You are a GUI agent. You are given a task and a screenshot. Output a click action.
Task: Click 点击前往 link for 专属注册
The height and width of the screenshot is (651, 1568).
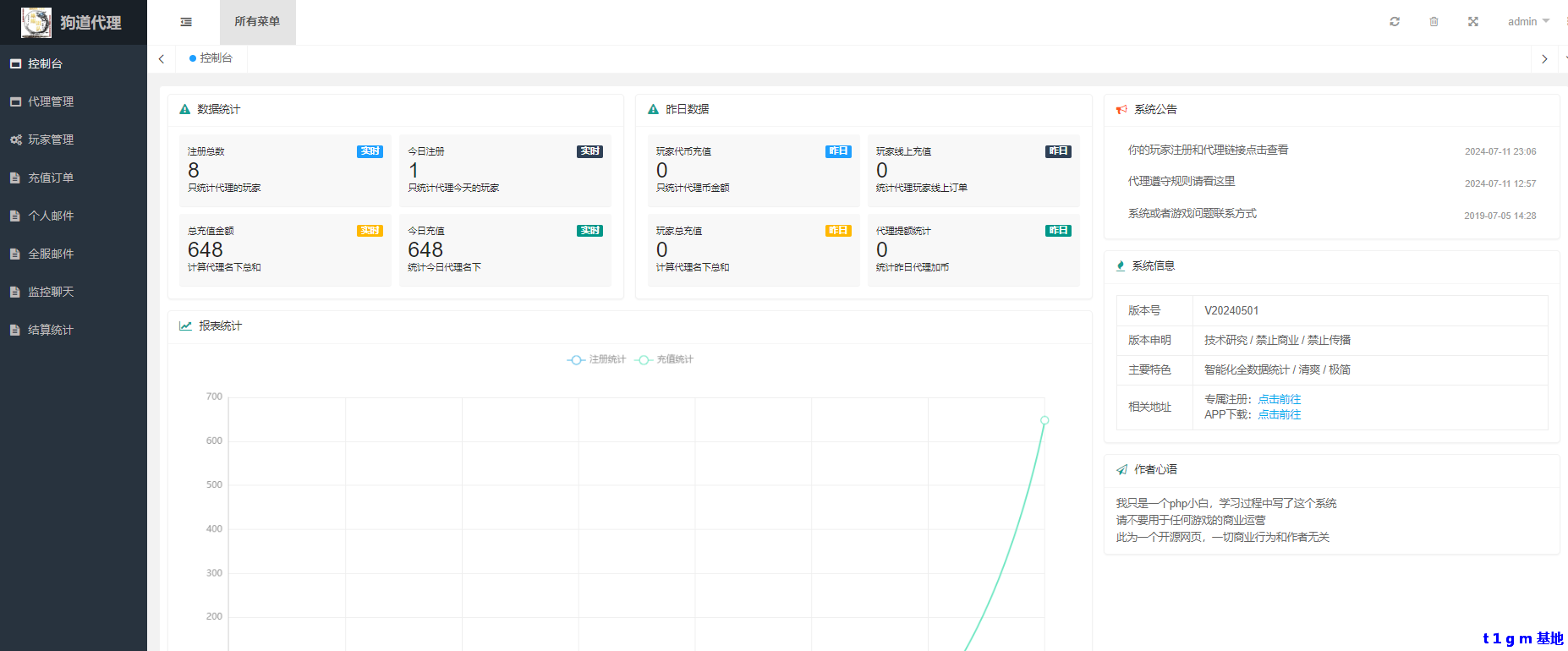point(1280,399)
